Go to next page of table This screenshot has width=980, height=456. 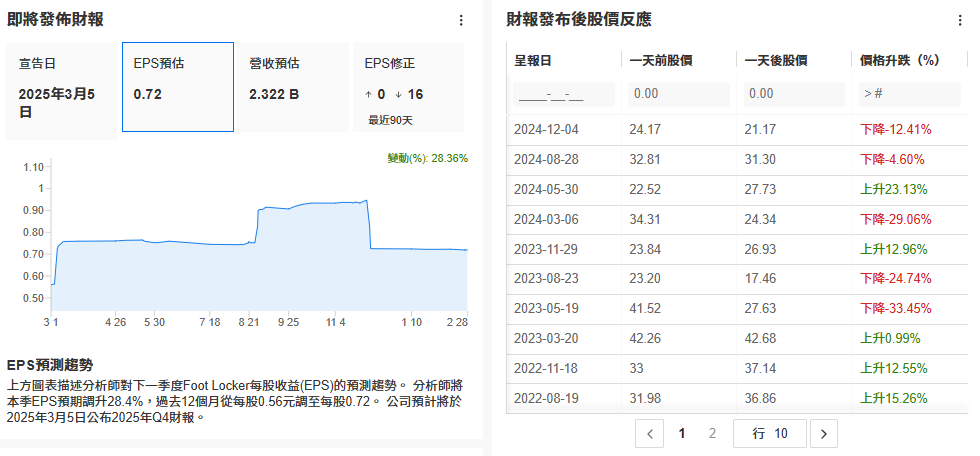823,434
